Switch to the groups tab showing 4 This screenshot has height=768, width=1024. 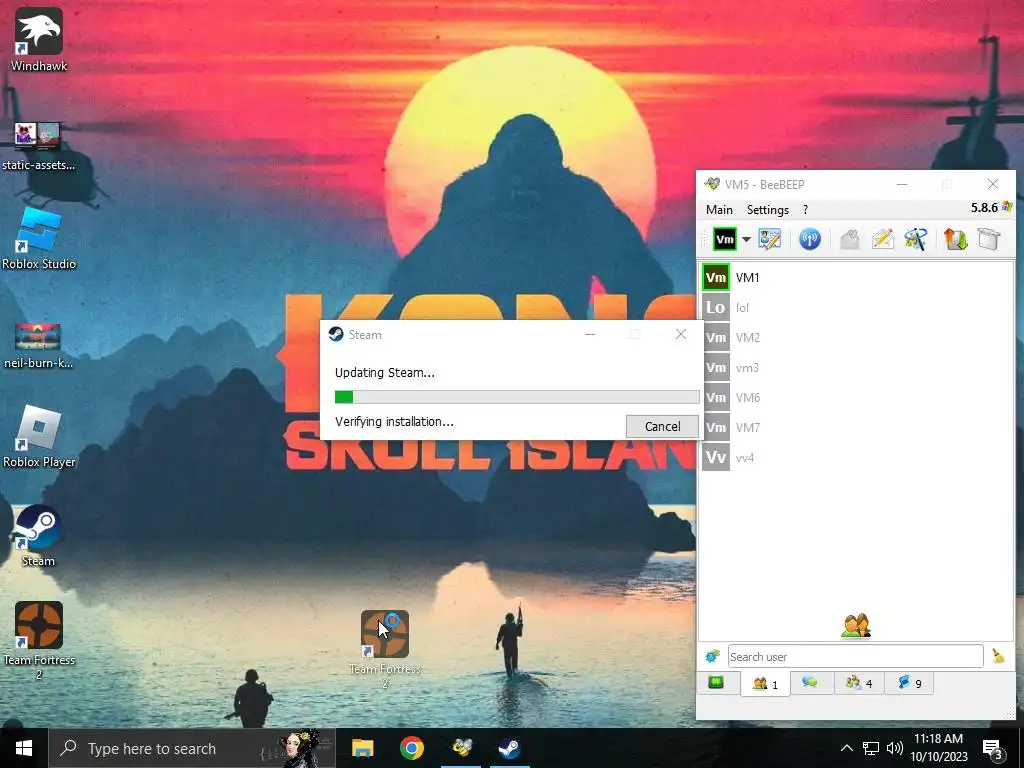click(x=859, y=683)
